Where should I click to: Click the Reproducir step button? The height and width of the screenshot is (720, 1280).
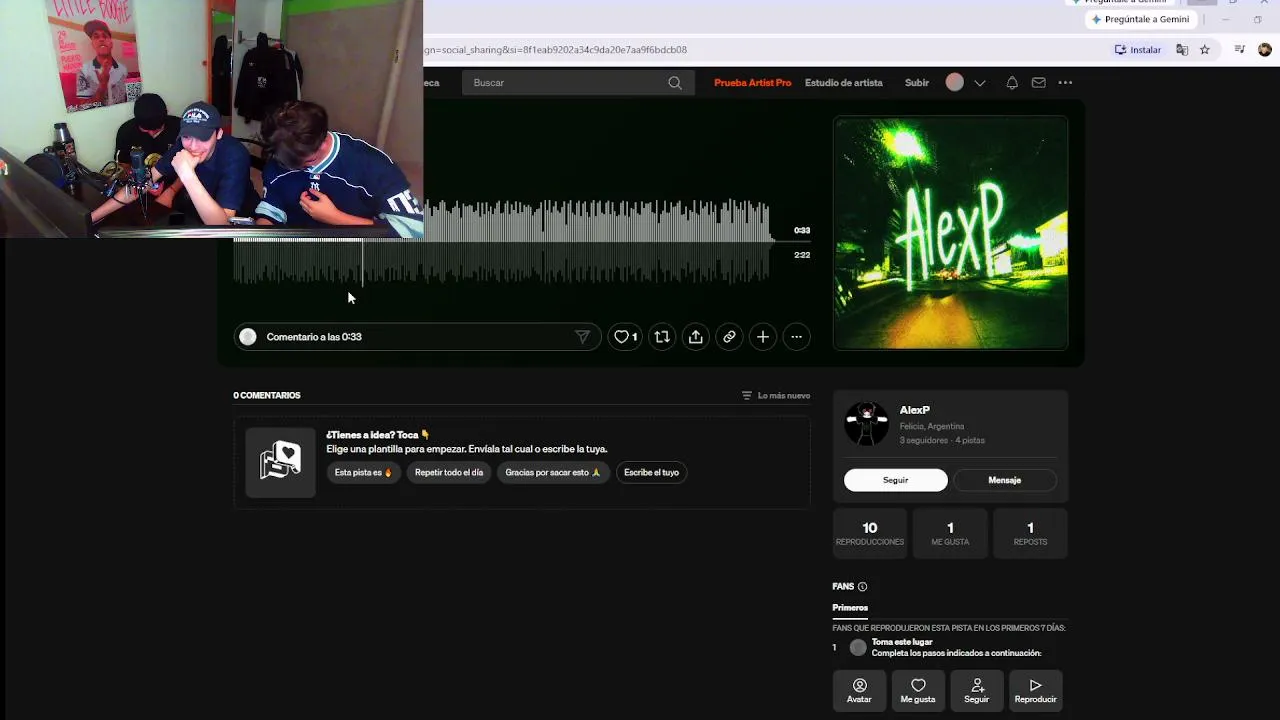1035,691
